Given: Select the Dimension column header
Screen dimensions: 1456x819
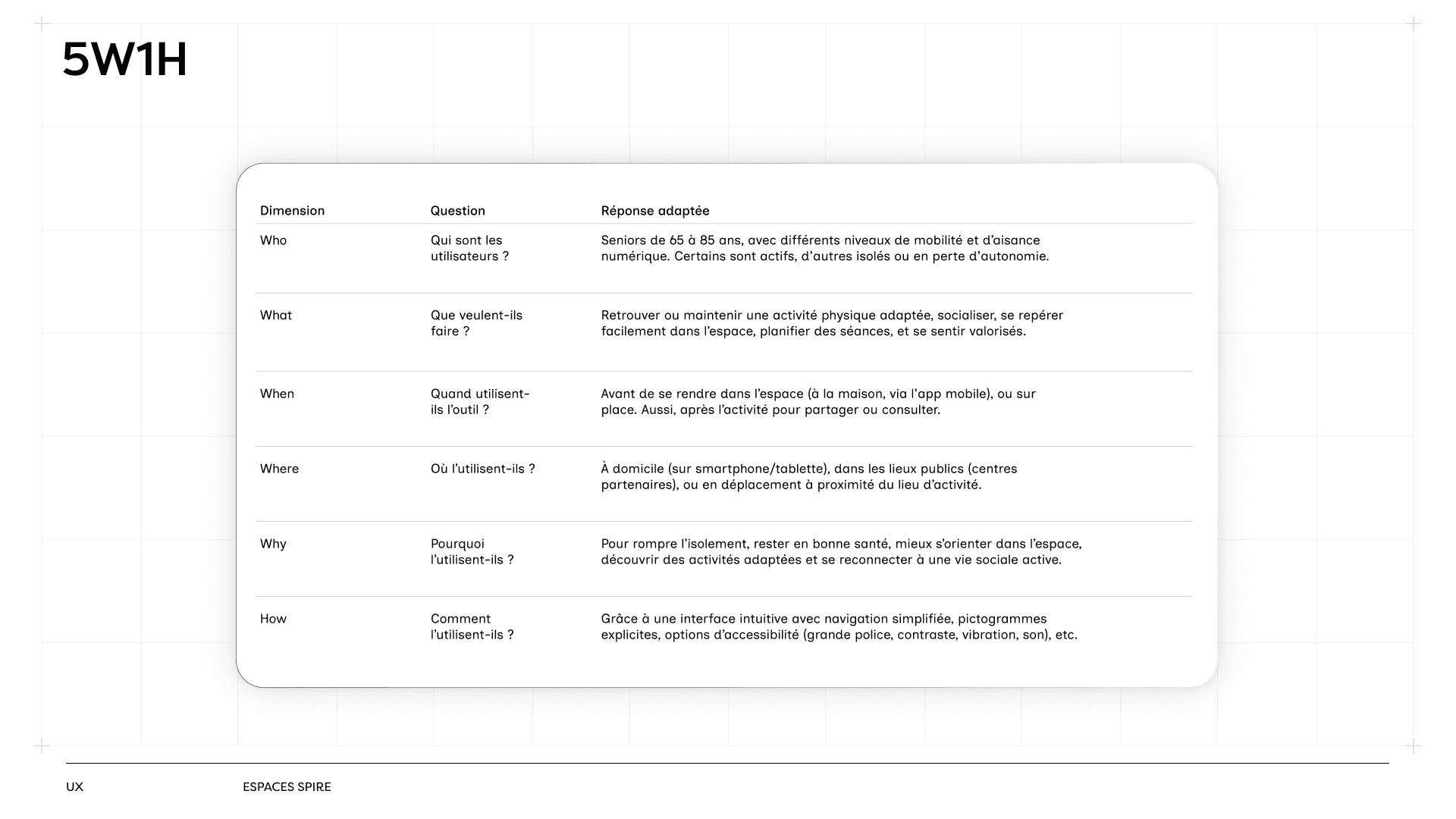Looking at the screenshot, I should pyautogui.click(x=292, y=211).
